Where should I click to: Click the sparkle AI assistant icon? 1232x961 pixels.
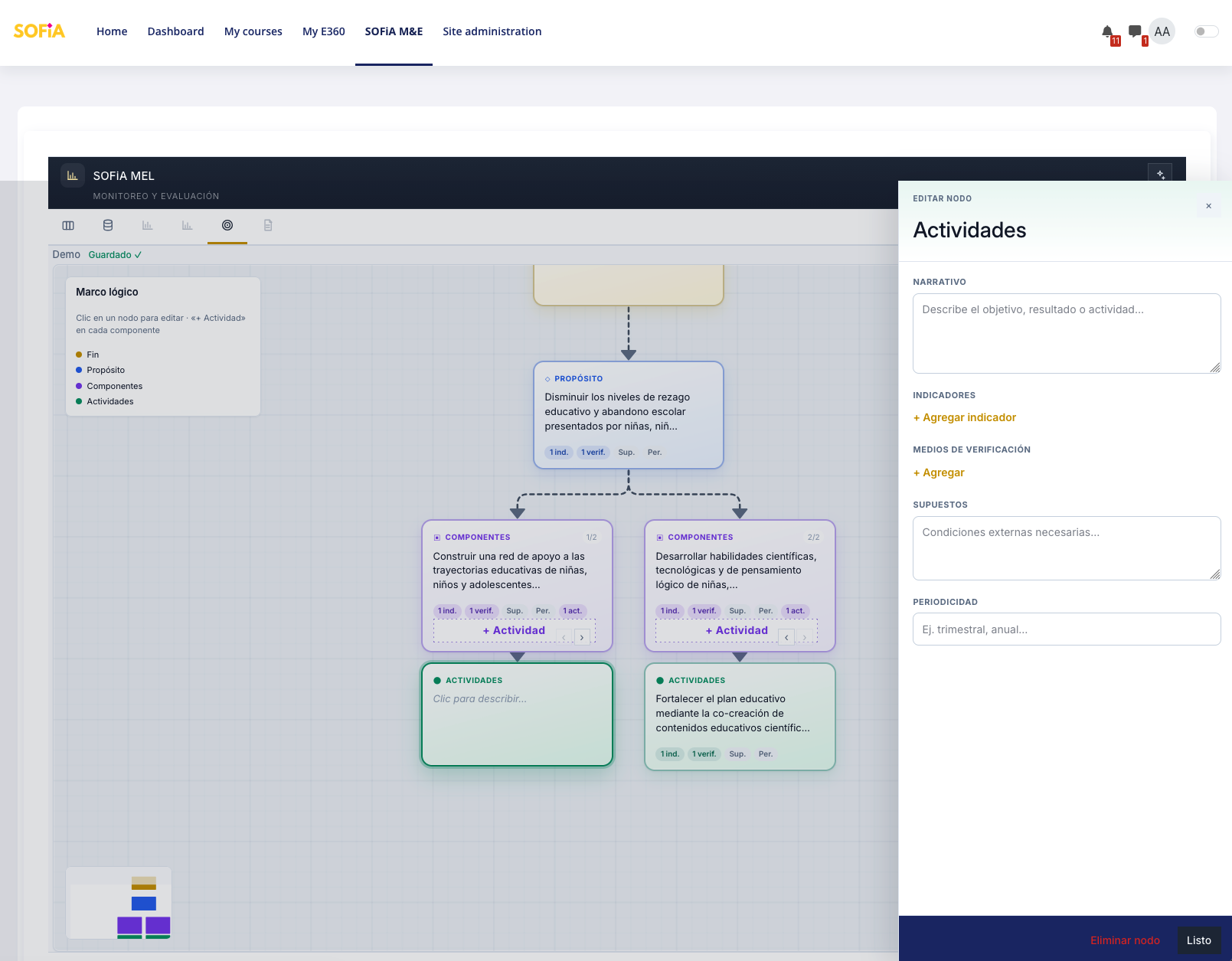(1160, 175)
